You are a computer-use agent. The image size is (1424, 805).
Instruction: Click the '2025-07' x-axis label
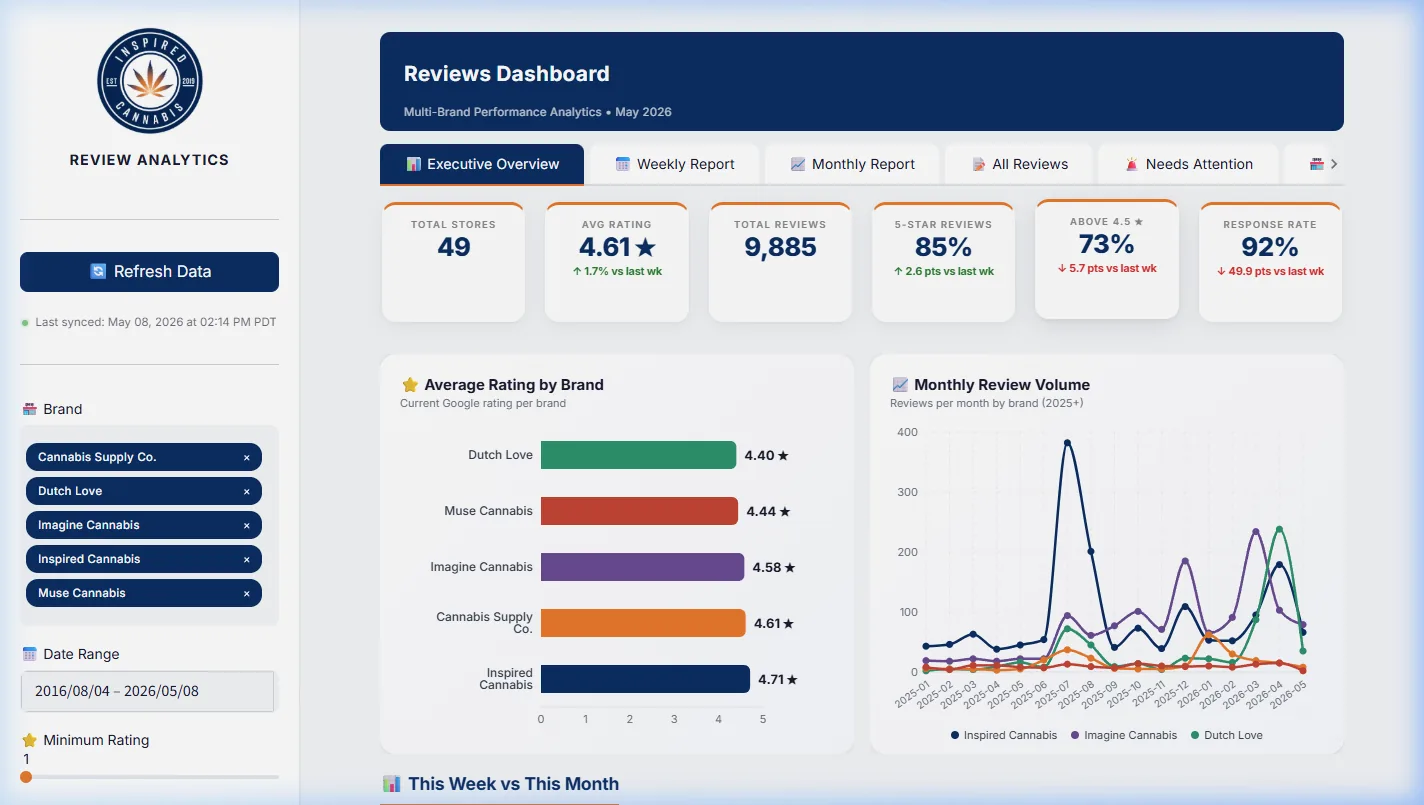coord(1055,694)
